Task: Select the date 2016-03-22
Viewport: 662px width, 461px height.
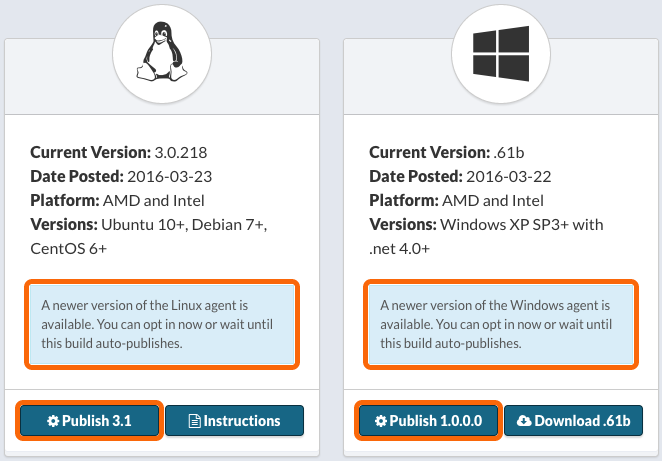Action: point(509,176)
